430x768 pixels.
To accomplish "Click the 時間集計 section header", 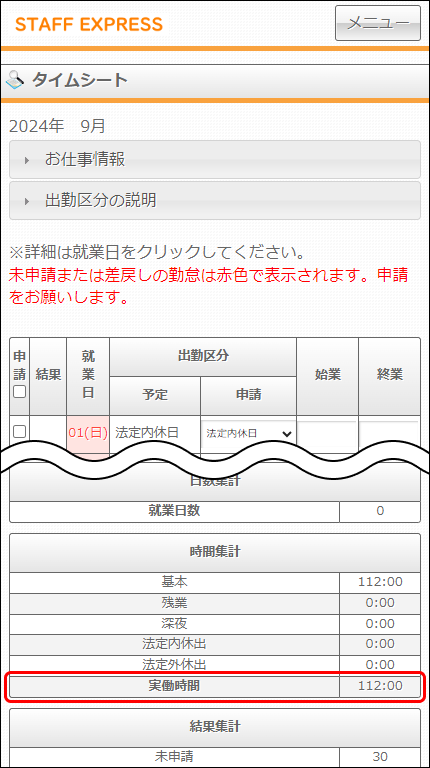I will (215, 552).
